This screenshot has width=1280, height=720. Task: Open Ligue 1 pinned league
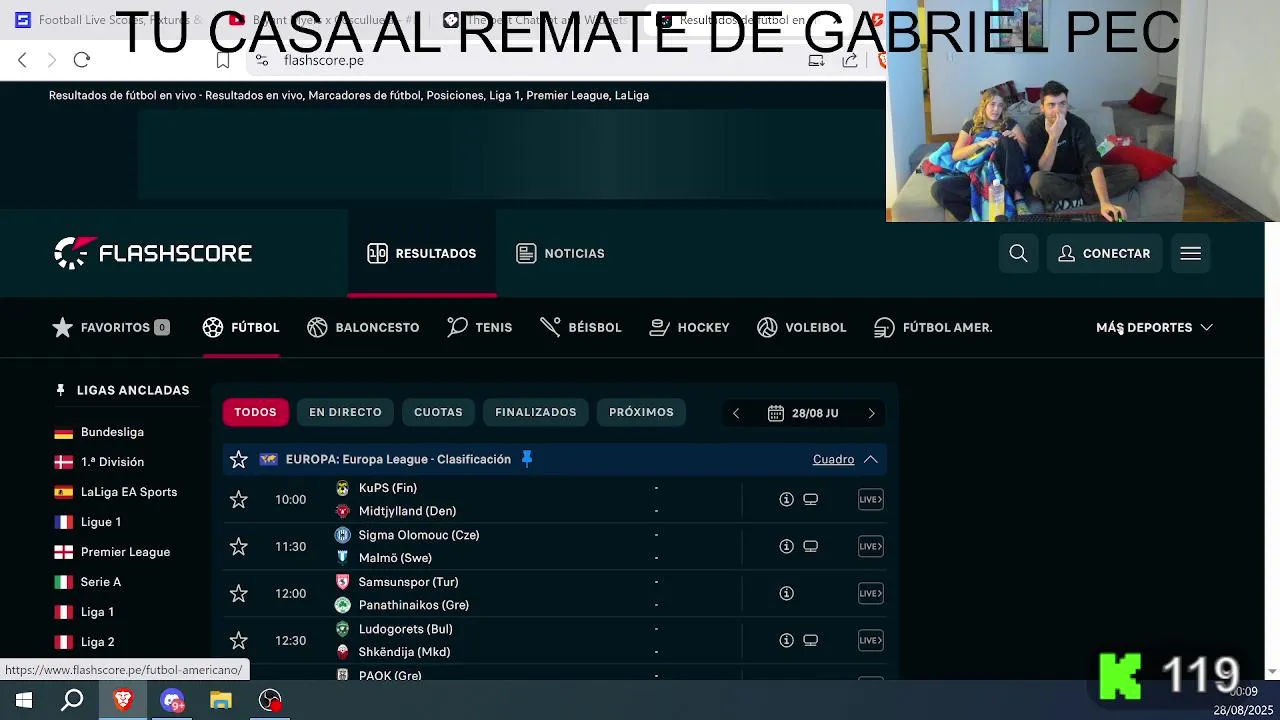pos(100,522)
